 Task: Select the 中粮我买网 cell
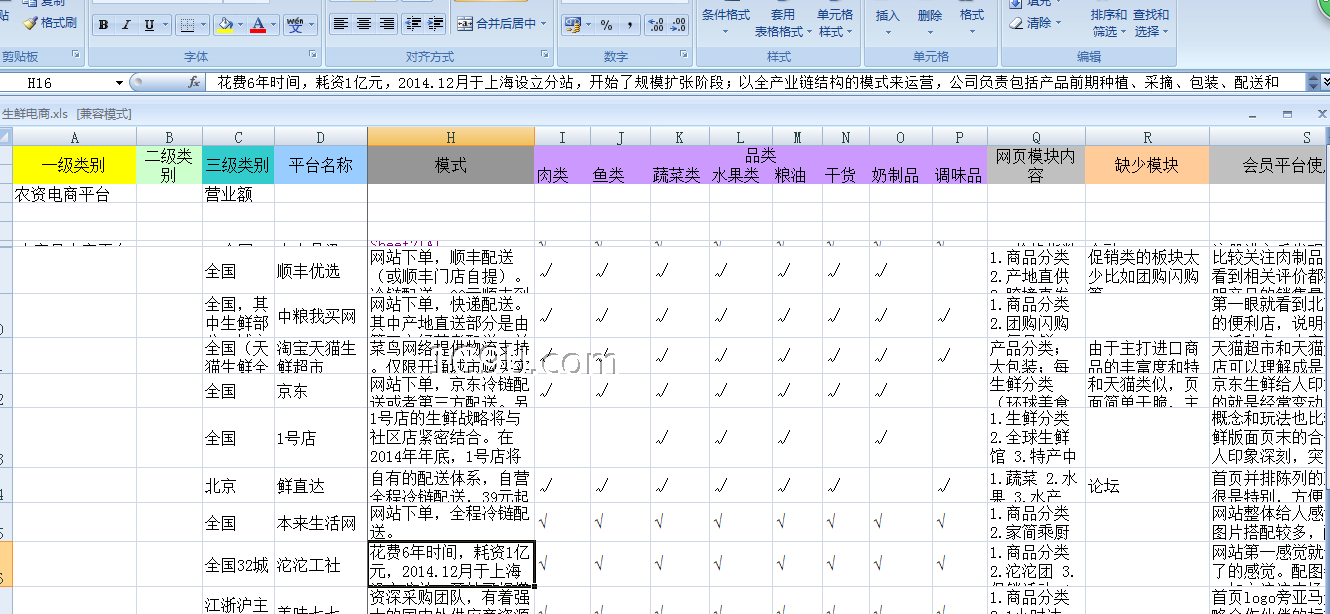(x=320, y=316)
